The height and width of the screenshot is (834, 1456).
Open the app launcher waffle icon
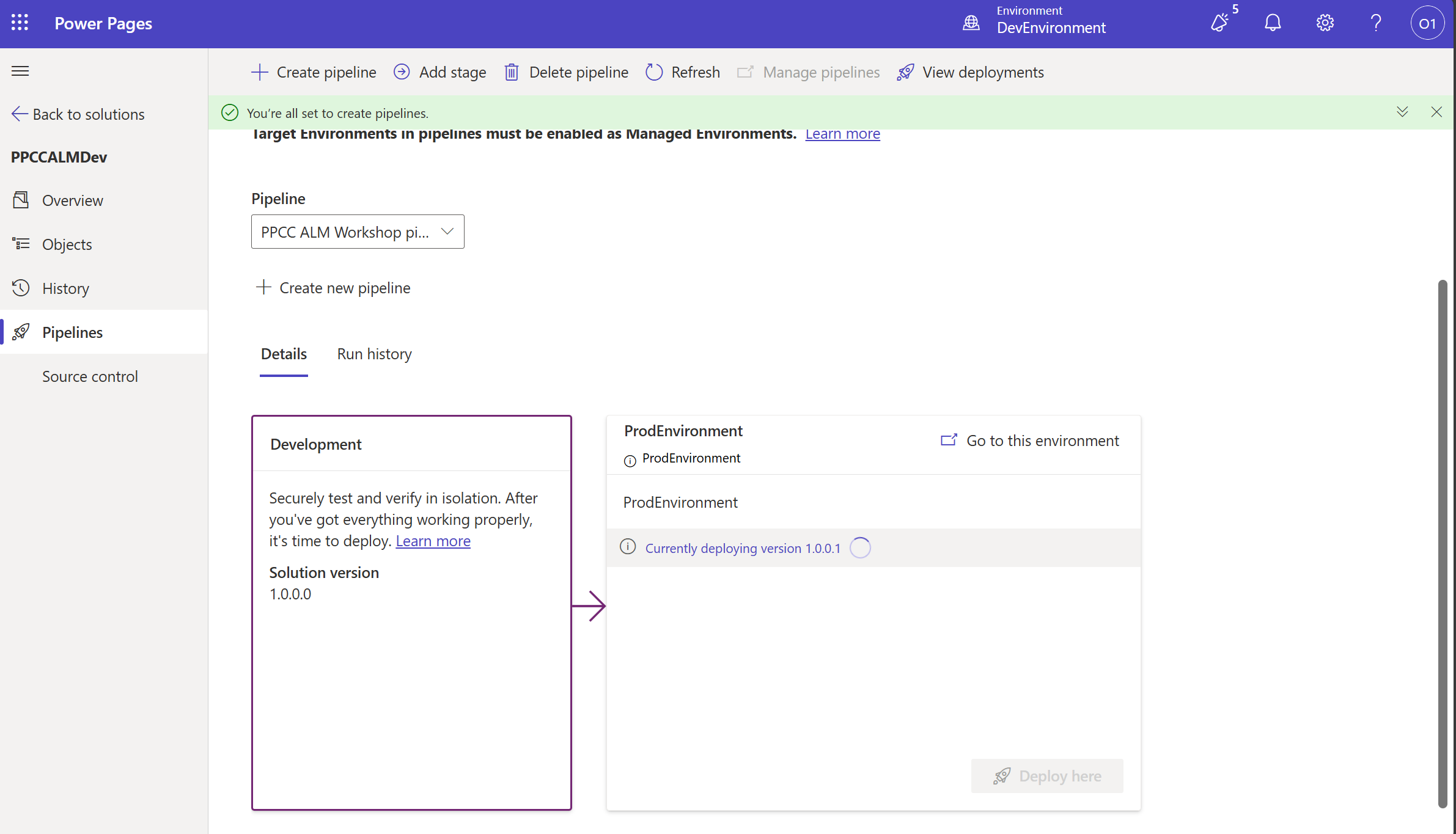[x=20, y=23]
